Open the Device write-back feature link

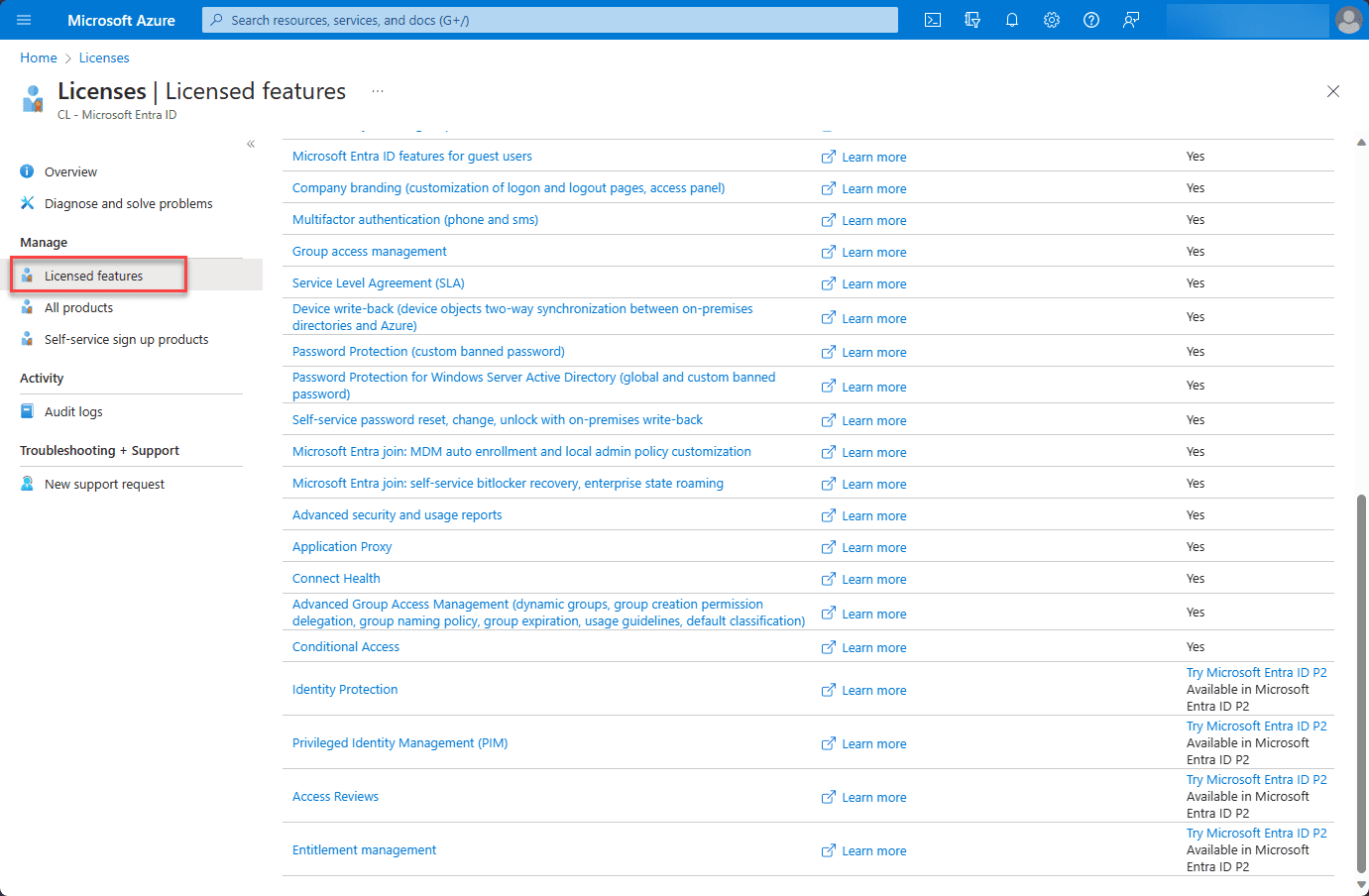[x=522, y=317]
